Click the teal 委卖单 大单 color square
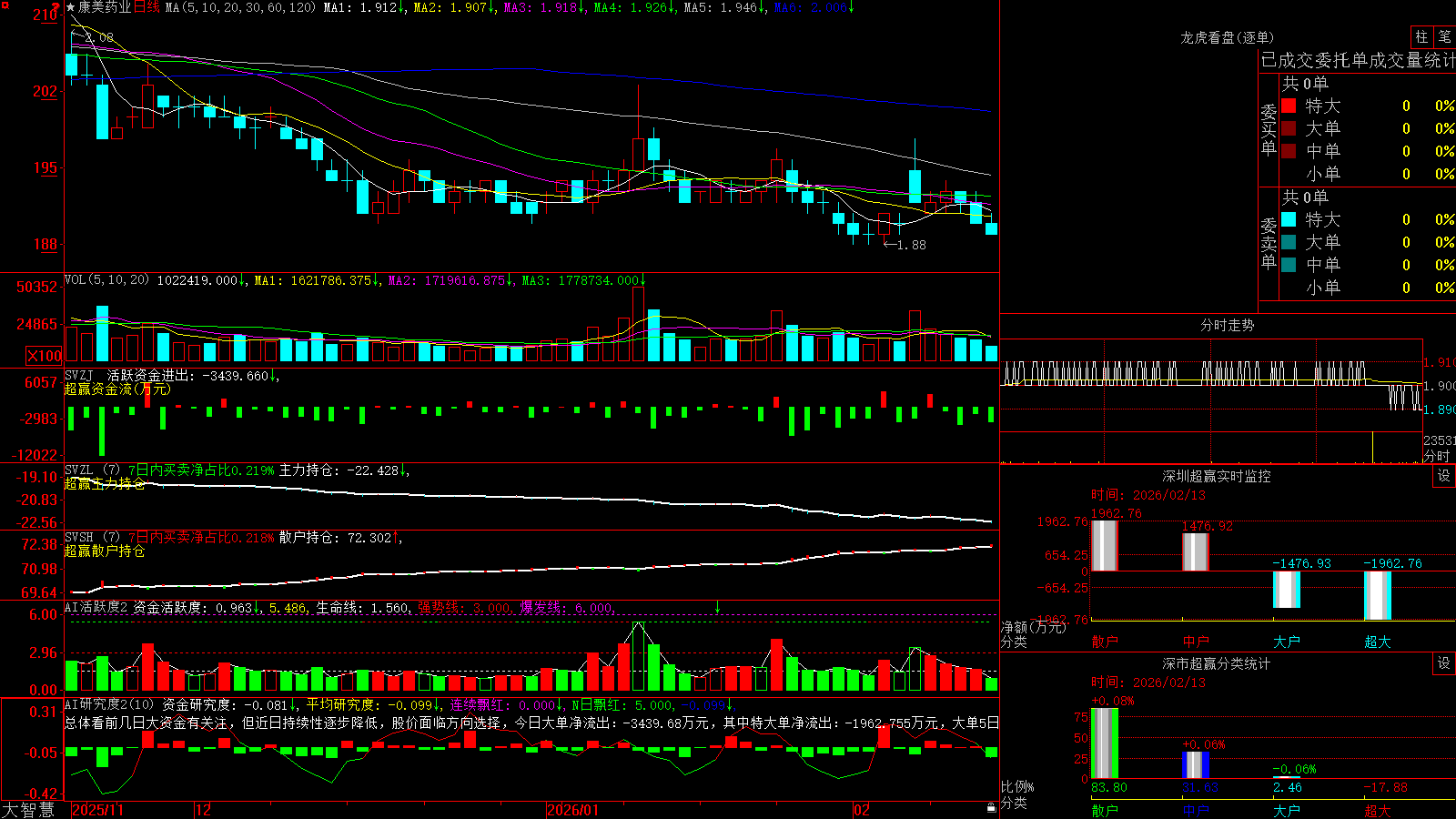Image resolution: width=1456 pixels, height=819 pixels. [x=1289, y=242]
